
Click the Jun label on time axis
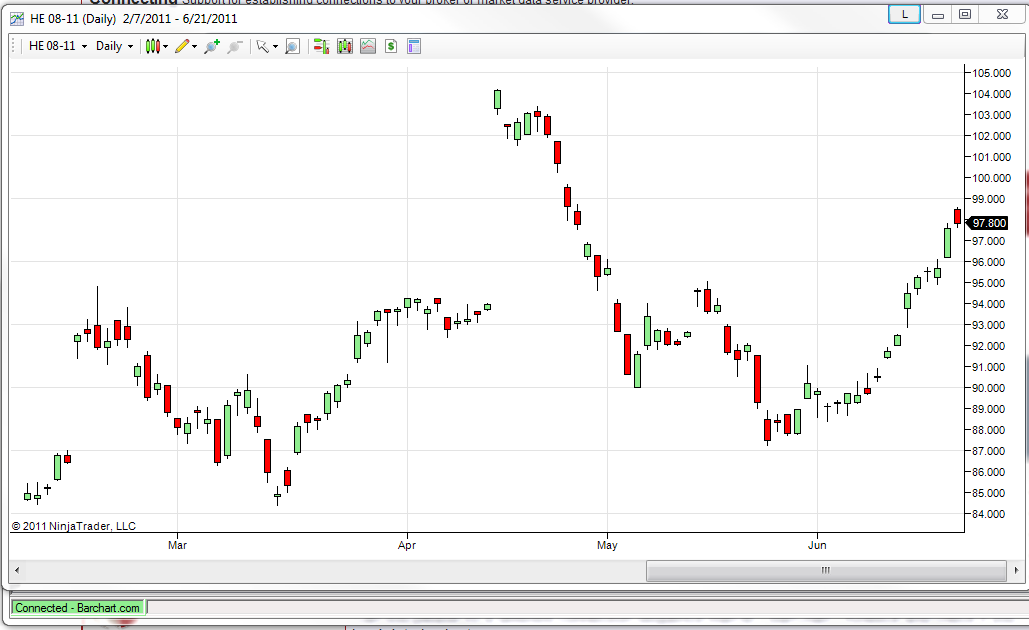(x=817, y=545)
